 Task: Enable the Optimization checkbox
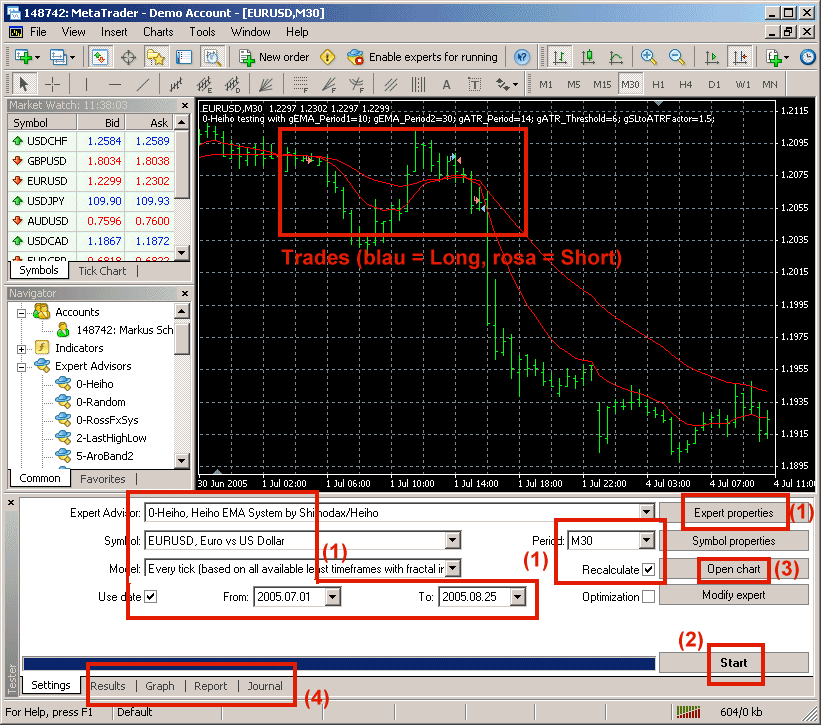[x=648, y=596]
